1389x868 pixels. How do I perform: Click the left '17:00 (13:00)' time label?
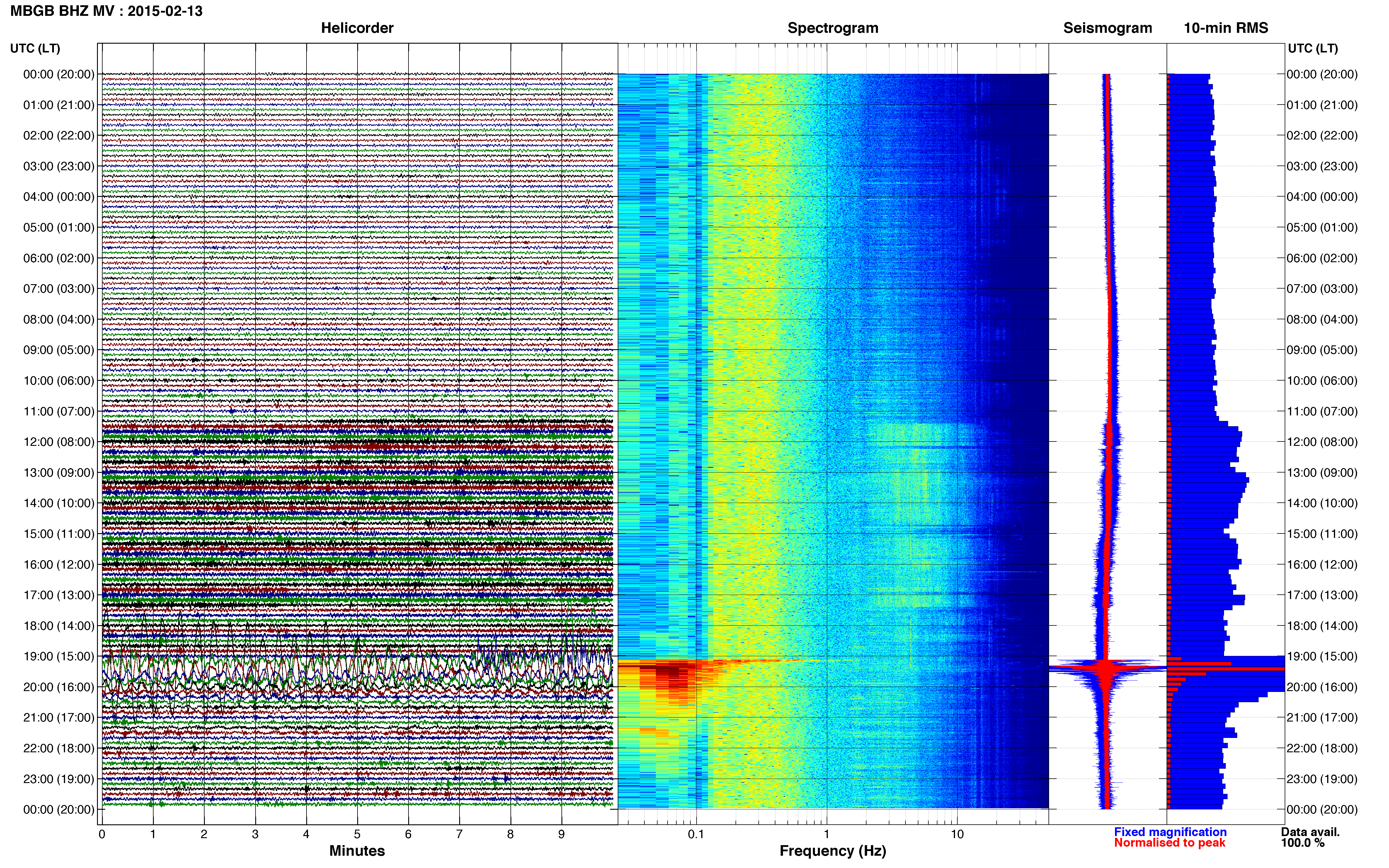59,595
